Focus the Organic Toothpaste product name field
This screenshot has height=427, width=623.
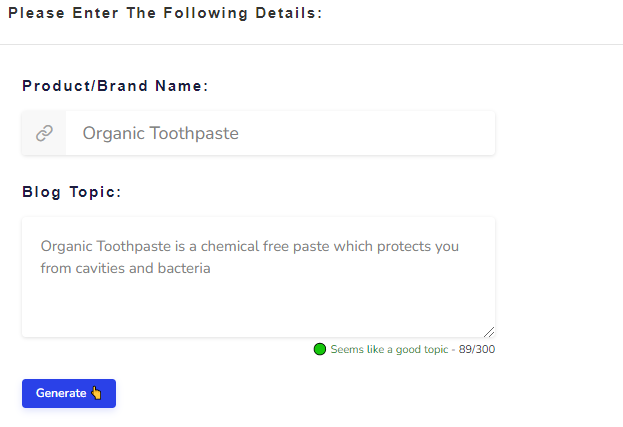tap(280, 133)
